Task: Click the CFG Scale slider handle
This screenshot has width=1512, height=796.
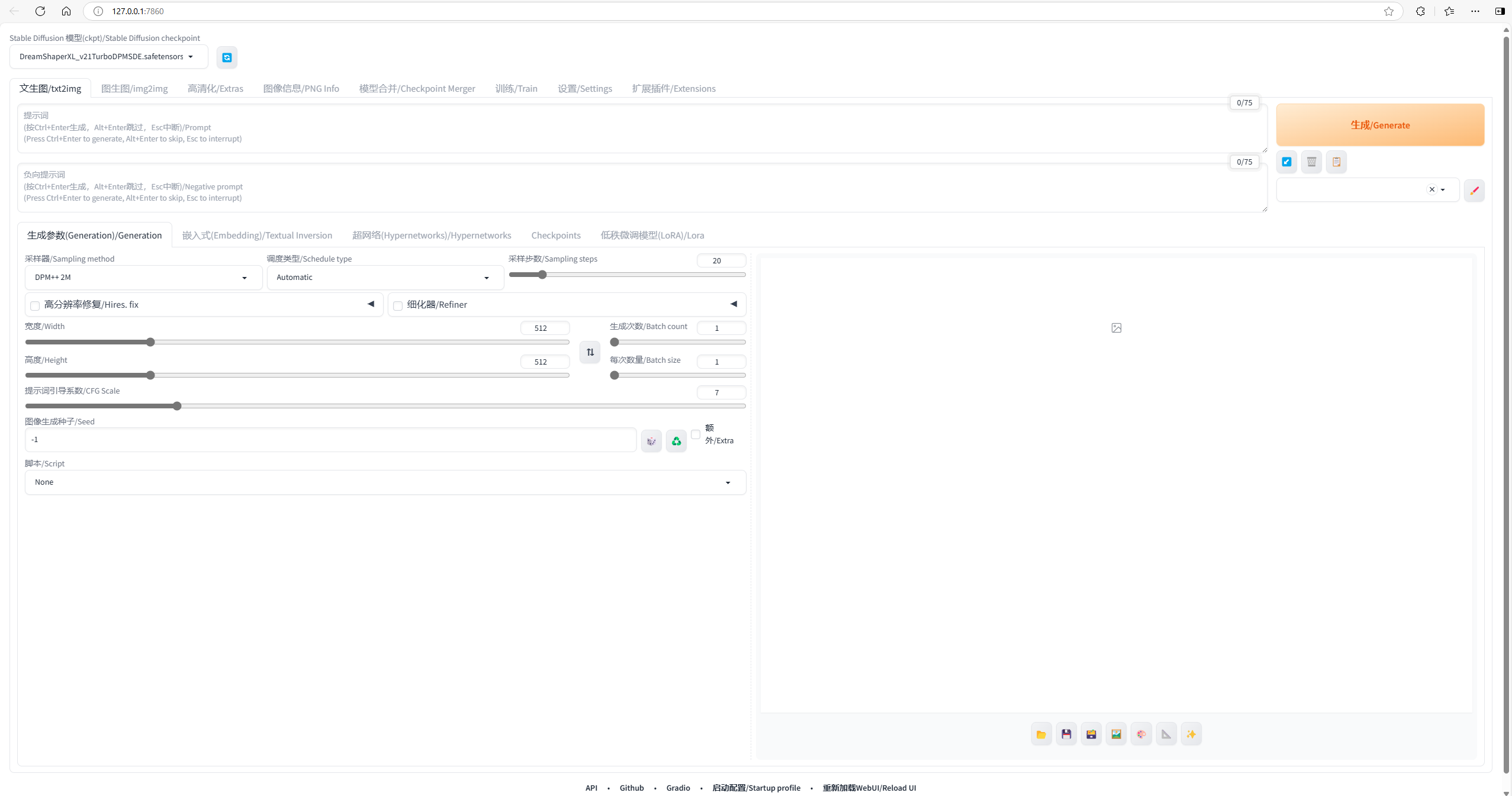Action: point(177,406)
